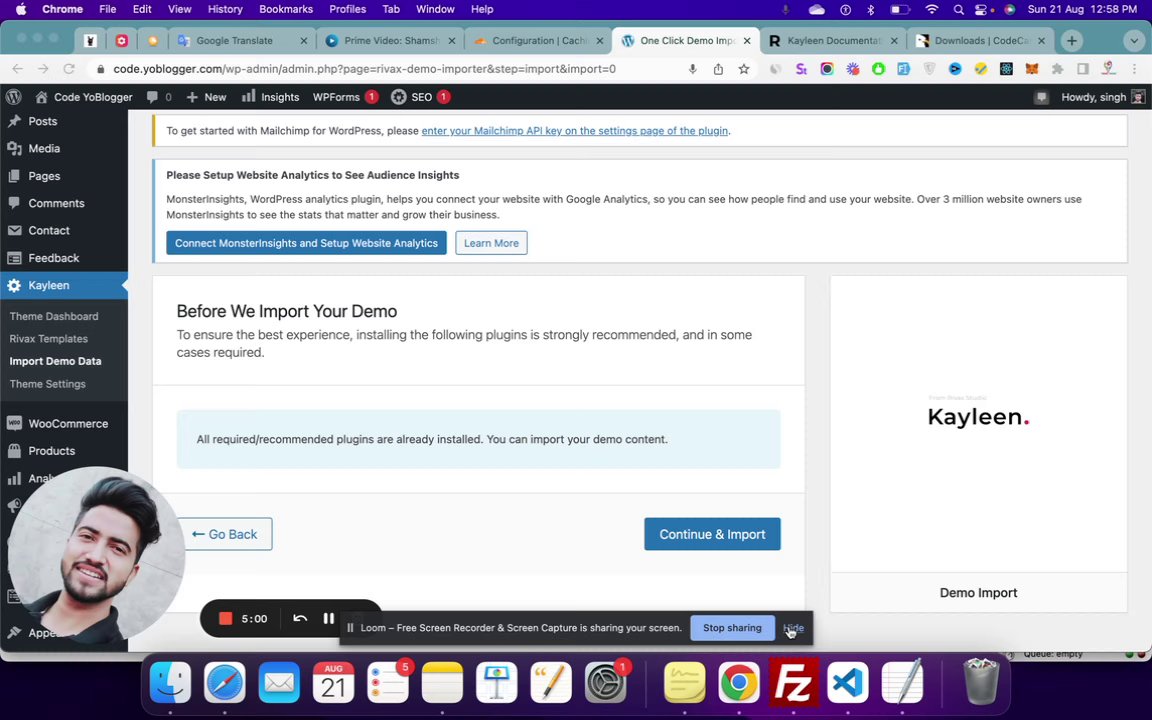Open Safari from the Dock

coord(225,683)
